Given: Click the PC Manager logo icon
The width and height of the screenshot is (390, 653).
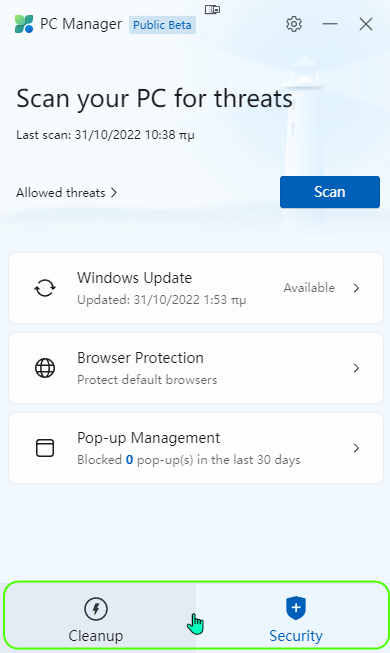Looking at the screenshot, I should click(x=24, y=24).
